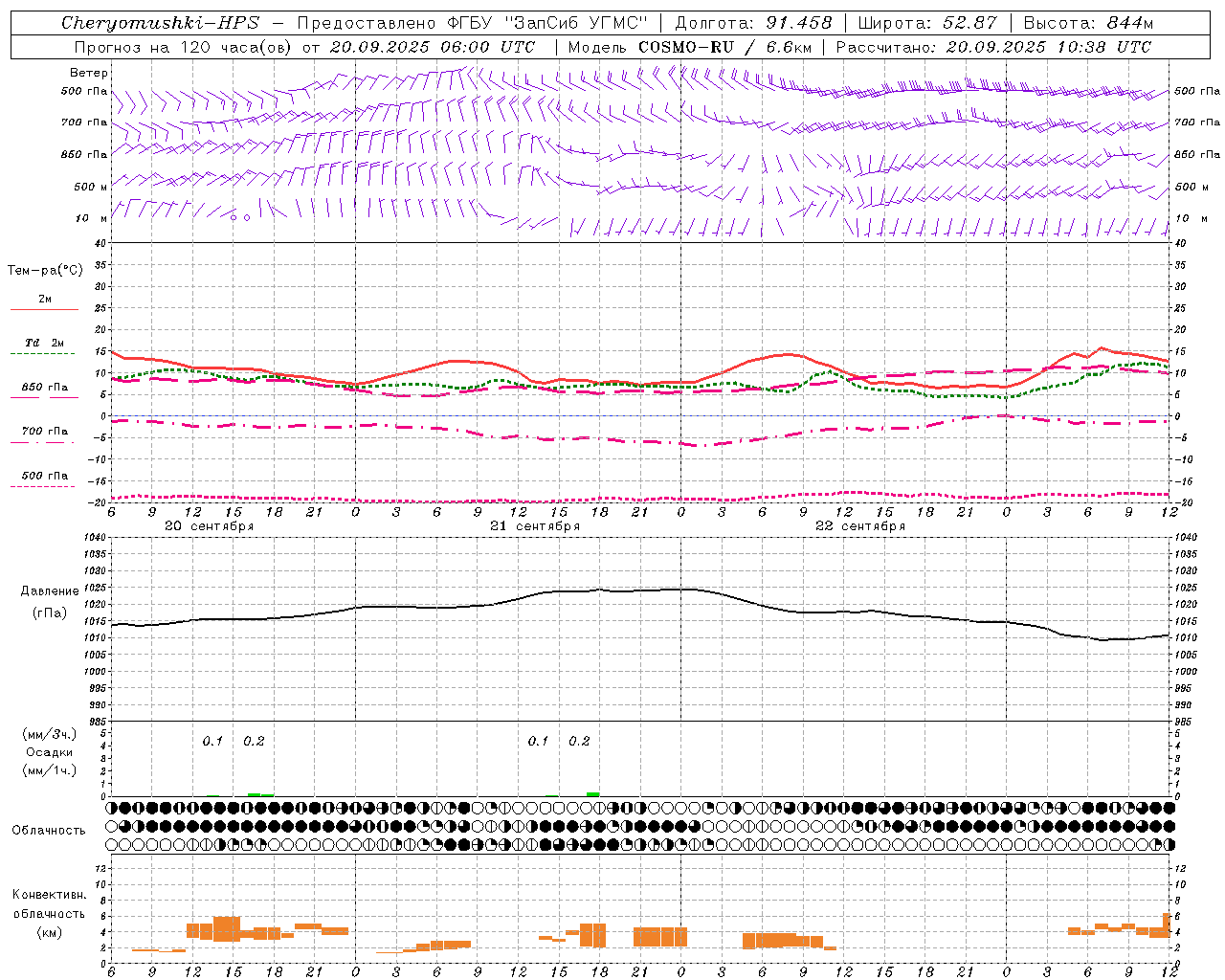Click the 700 гПа temperature legend entry

pos(45,432)
